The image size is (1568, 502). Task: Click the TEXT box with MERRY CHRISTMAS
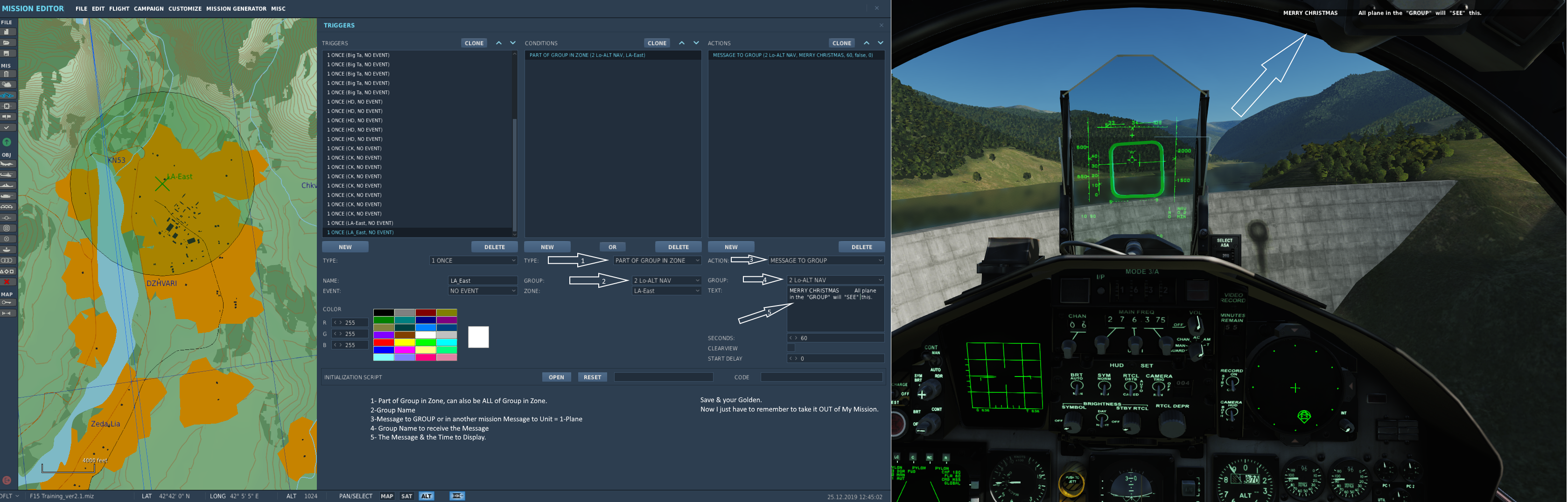(835, 308)
